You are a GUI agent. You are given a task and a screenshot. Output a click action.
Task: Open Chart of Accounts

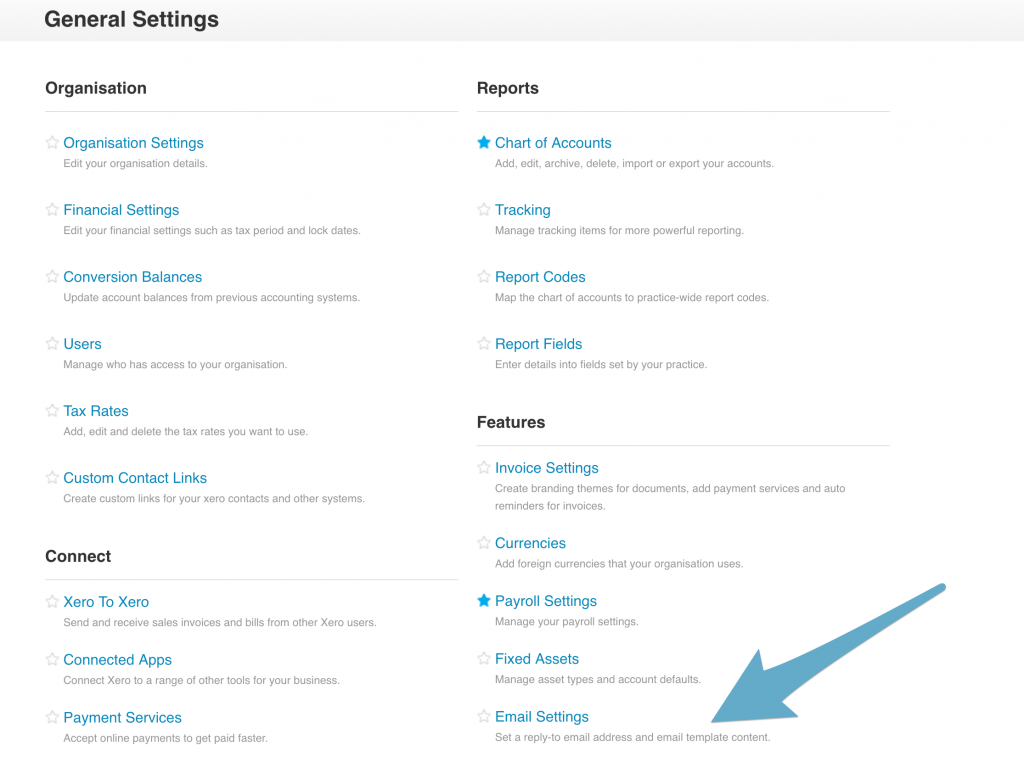[x=553, y=143]
